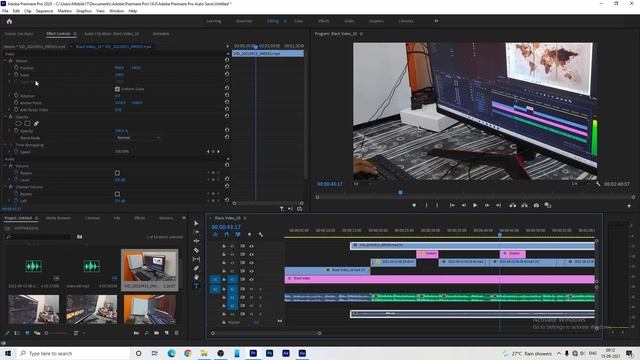This screenshot has width=640, height=360.
Task: Solo audio track A2
Action: [x=260, y=298]
